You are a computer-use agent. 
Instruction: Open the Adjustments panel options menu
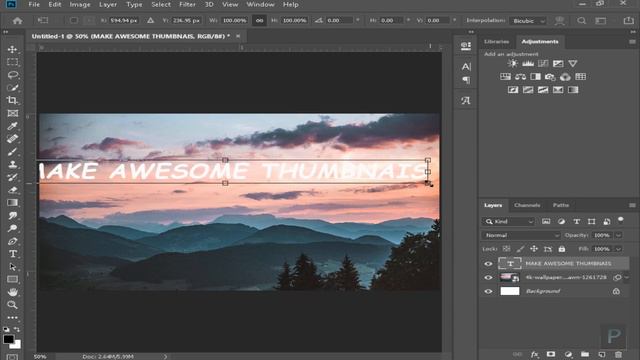click(632, 42)
